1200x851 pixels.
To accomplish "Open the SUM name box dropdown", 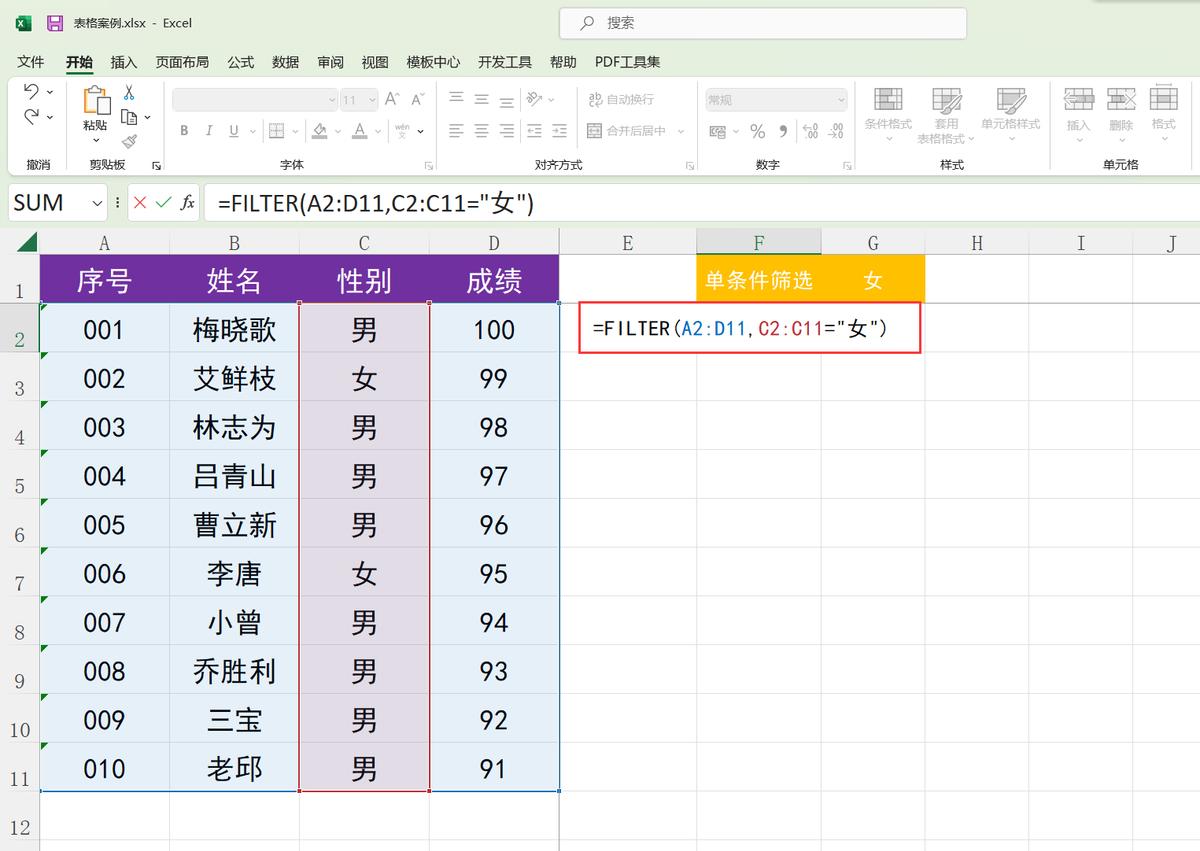I will click(95, 203).
